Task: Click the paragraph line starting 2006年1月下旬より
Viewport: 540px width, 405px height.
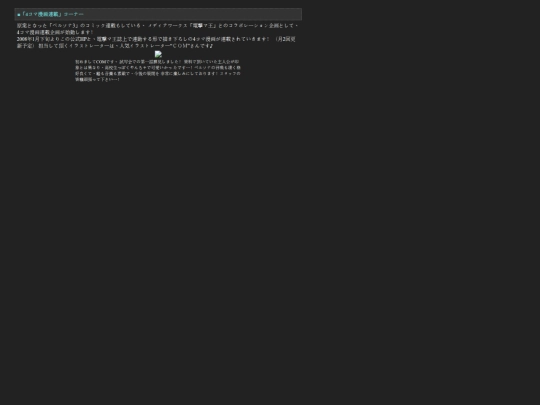Action: click(156, 39)
